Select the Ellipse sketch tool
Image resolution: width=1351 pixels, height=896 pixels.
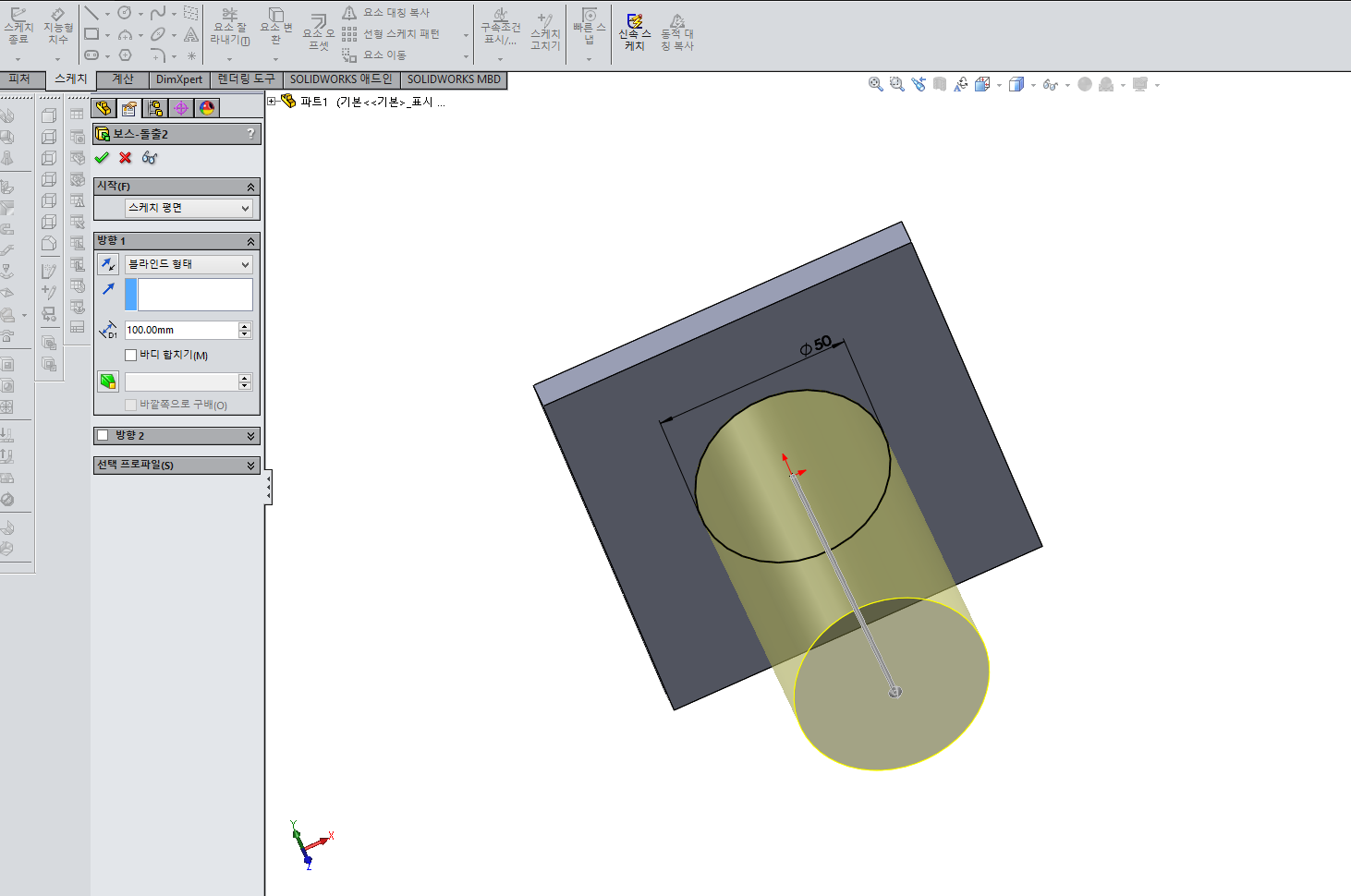pos(158,34)
